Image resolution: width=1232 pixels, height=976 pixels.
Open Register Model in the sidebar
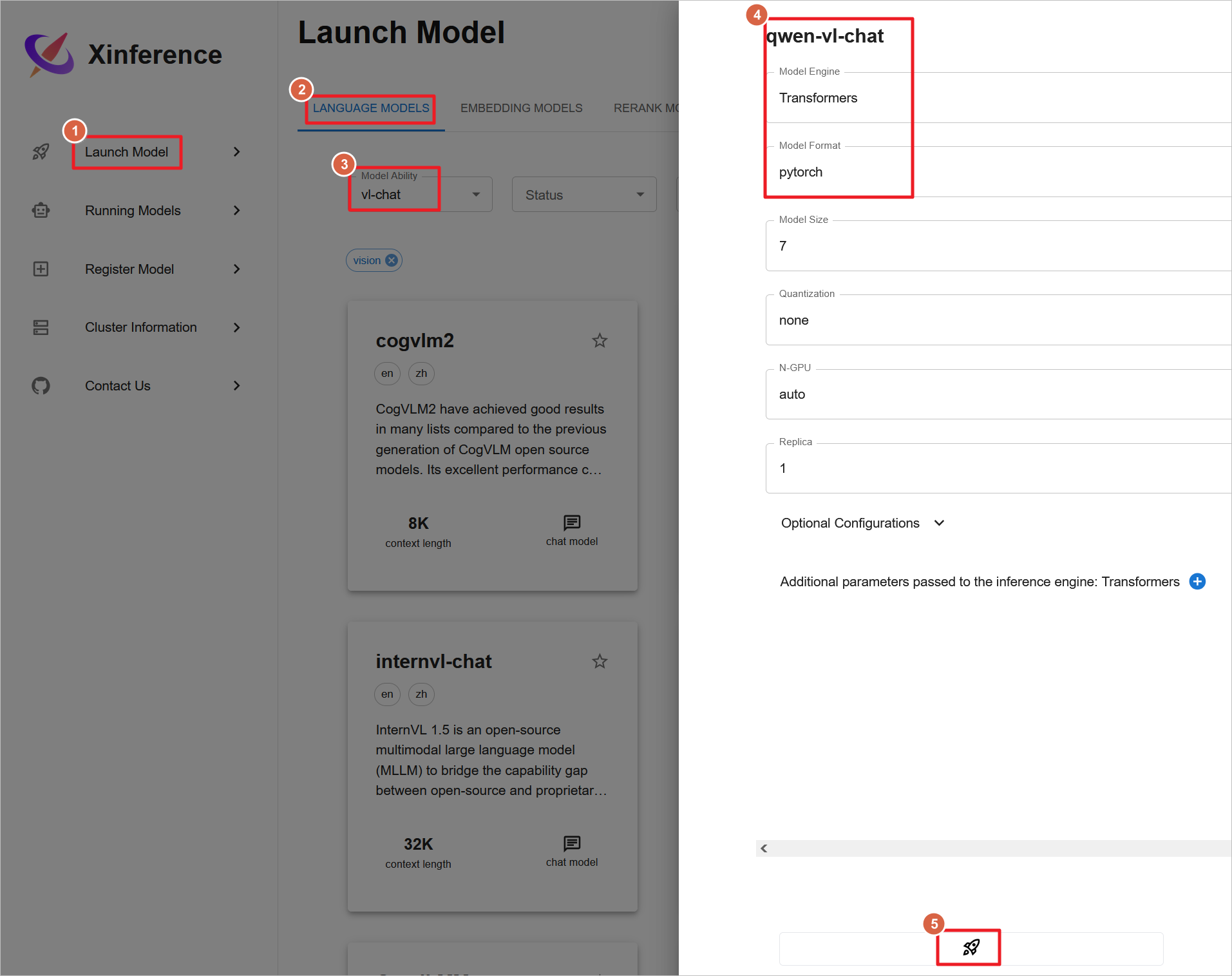click(137, 269)
